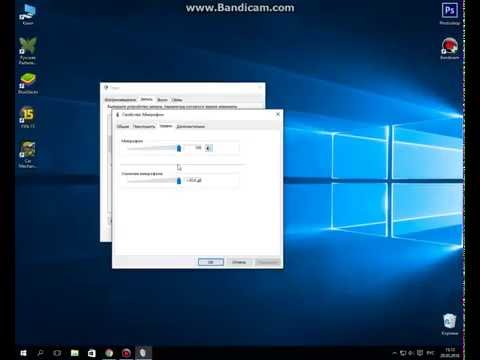Image resolution: width=480 pixels, height=360 pixels.
Task: Click the Windows Start button
Action: pyautogui.click(x=23, y=353)
